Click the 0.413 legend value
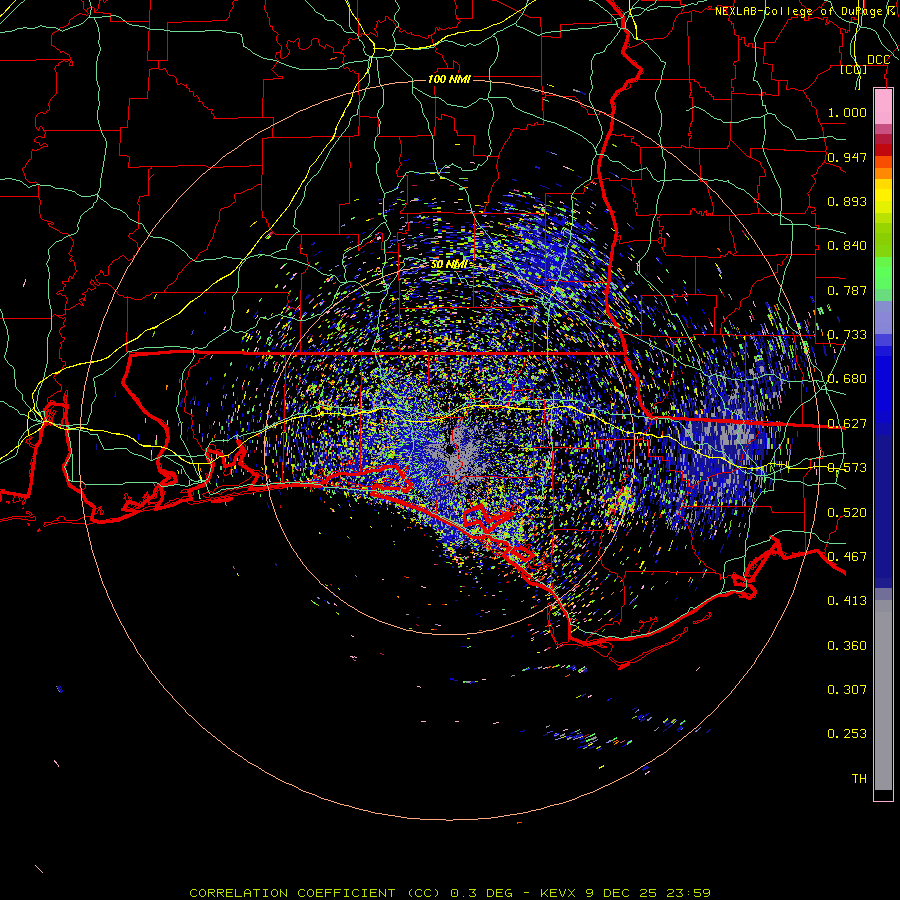 click(x=847, y=601)
